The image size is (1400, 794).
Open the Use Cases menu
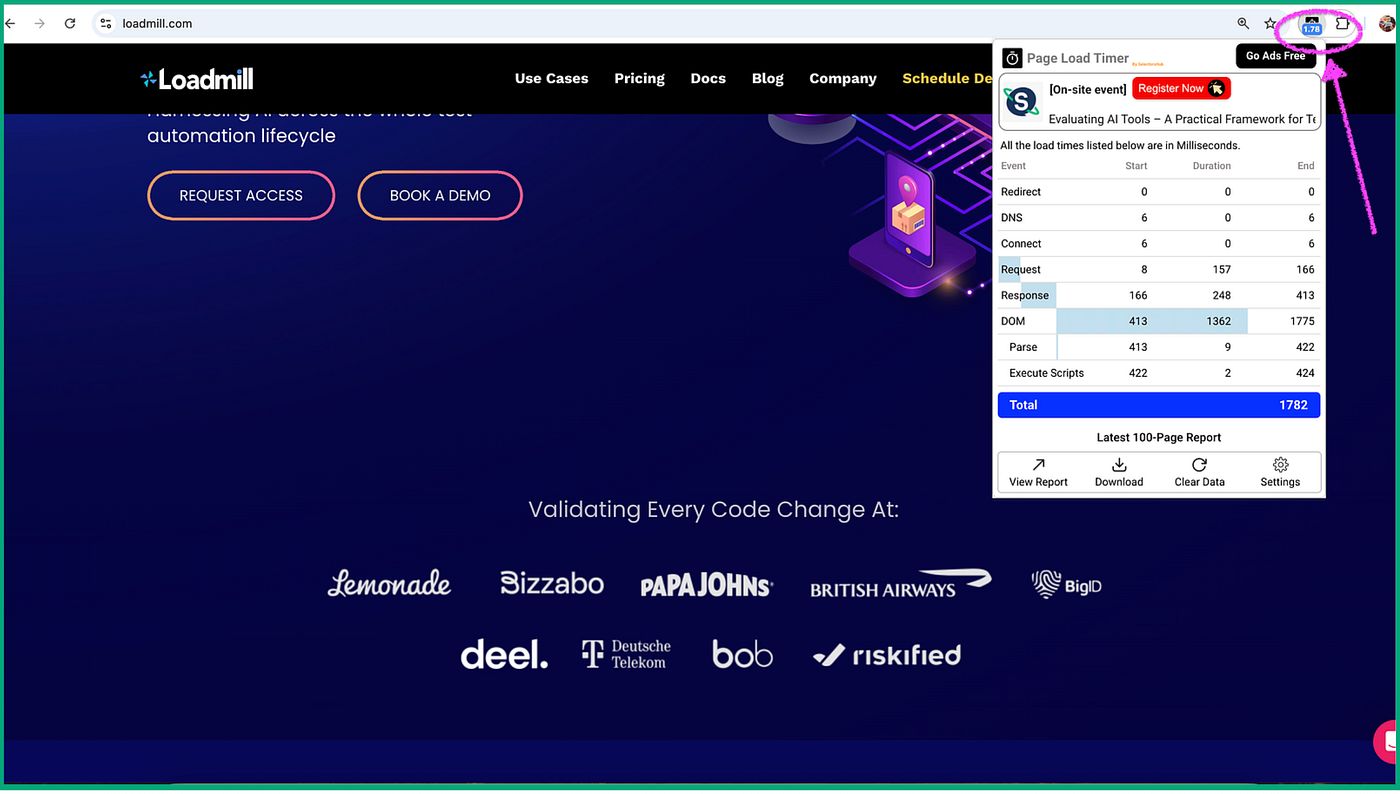pos(551,78)
